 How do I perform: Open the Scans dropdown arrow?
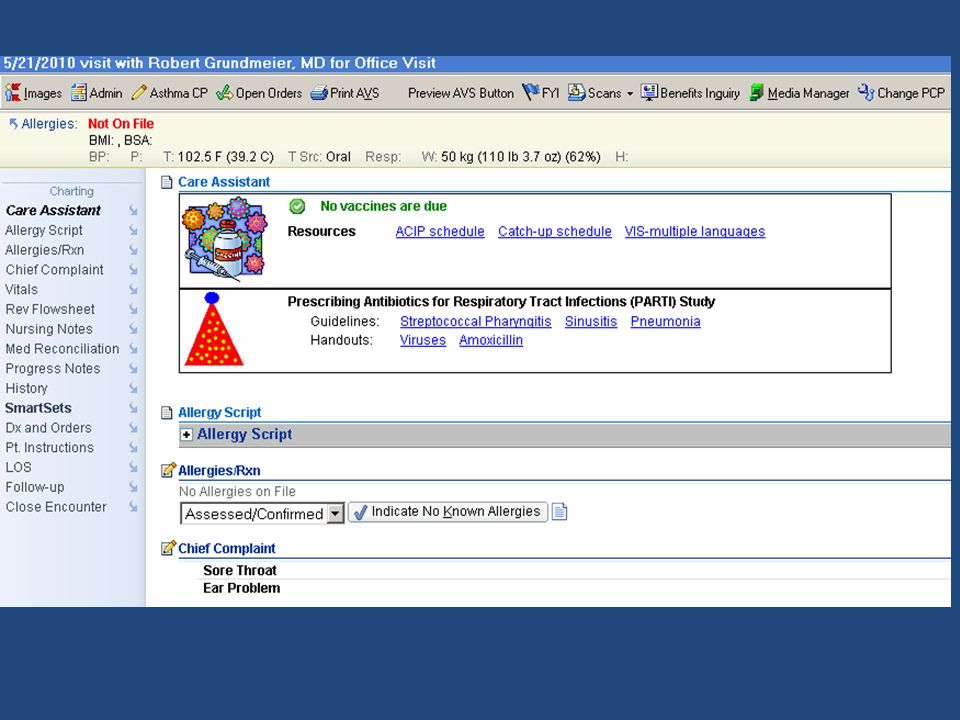pos(630,94)
